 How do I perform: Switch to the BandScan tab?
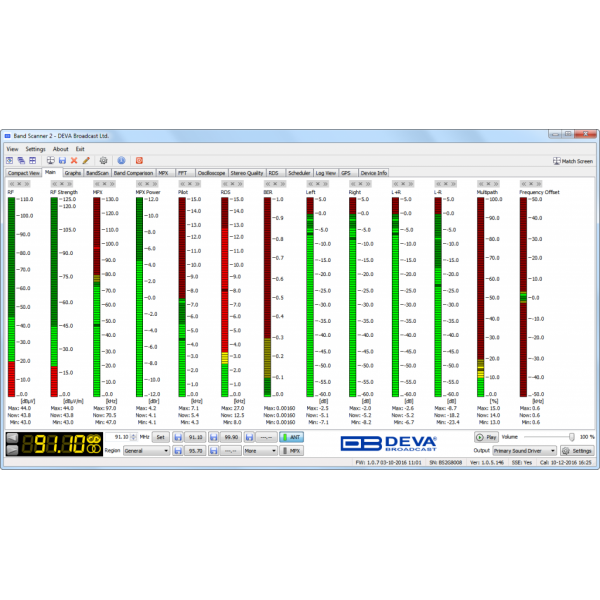pyautogui.click(x=97, y=173)
